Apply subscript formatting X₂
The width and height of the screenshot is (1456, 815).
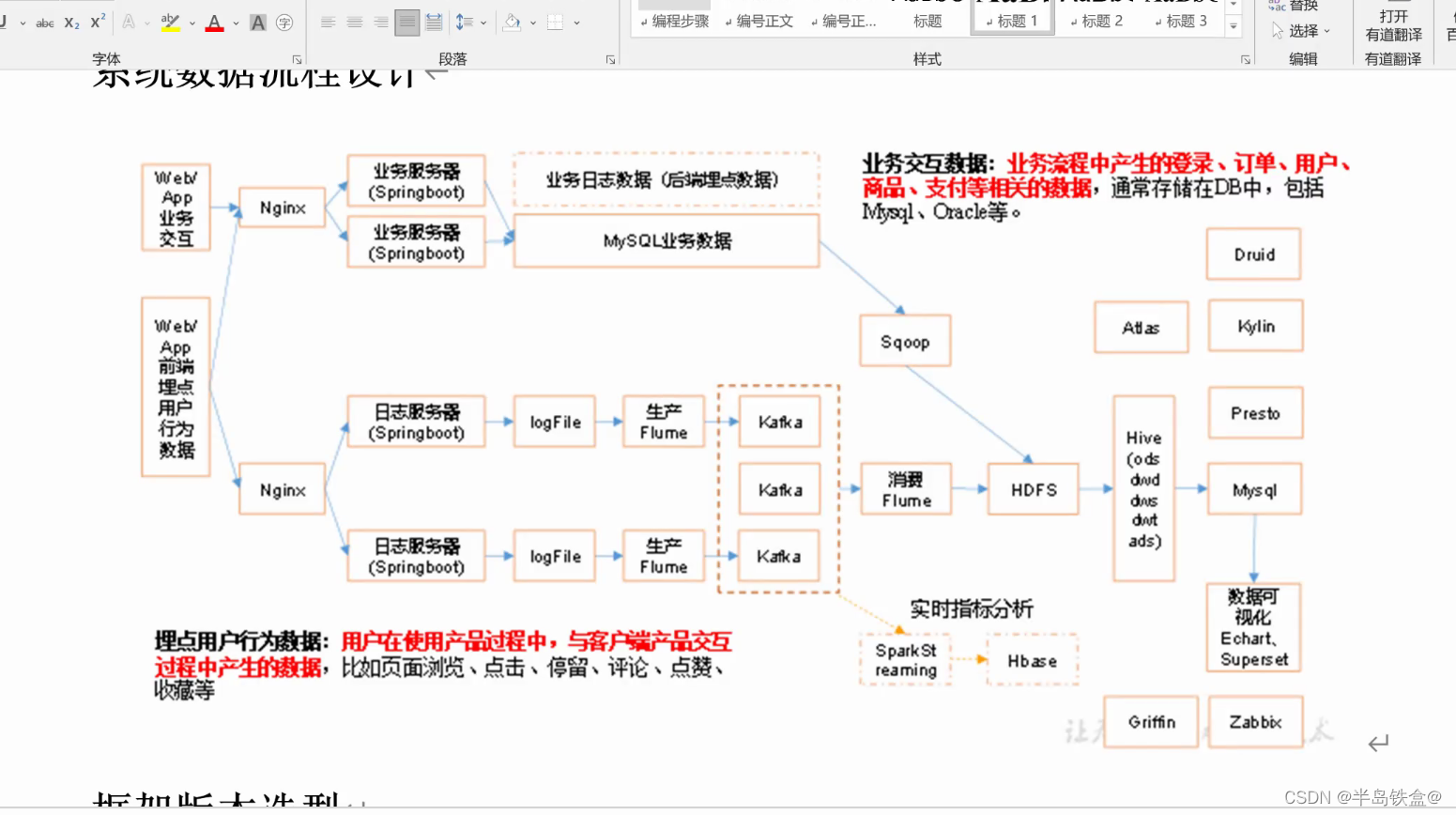72,23
